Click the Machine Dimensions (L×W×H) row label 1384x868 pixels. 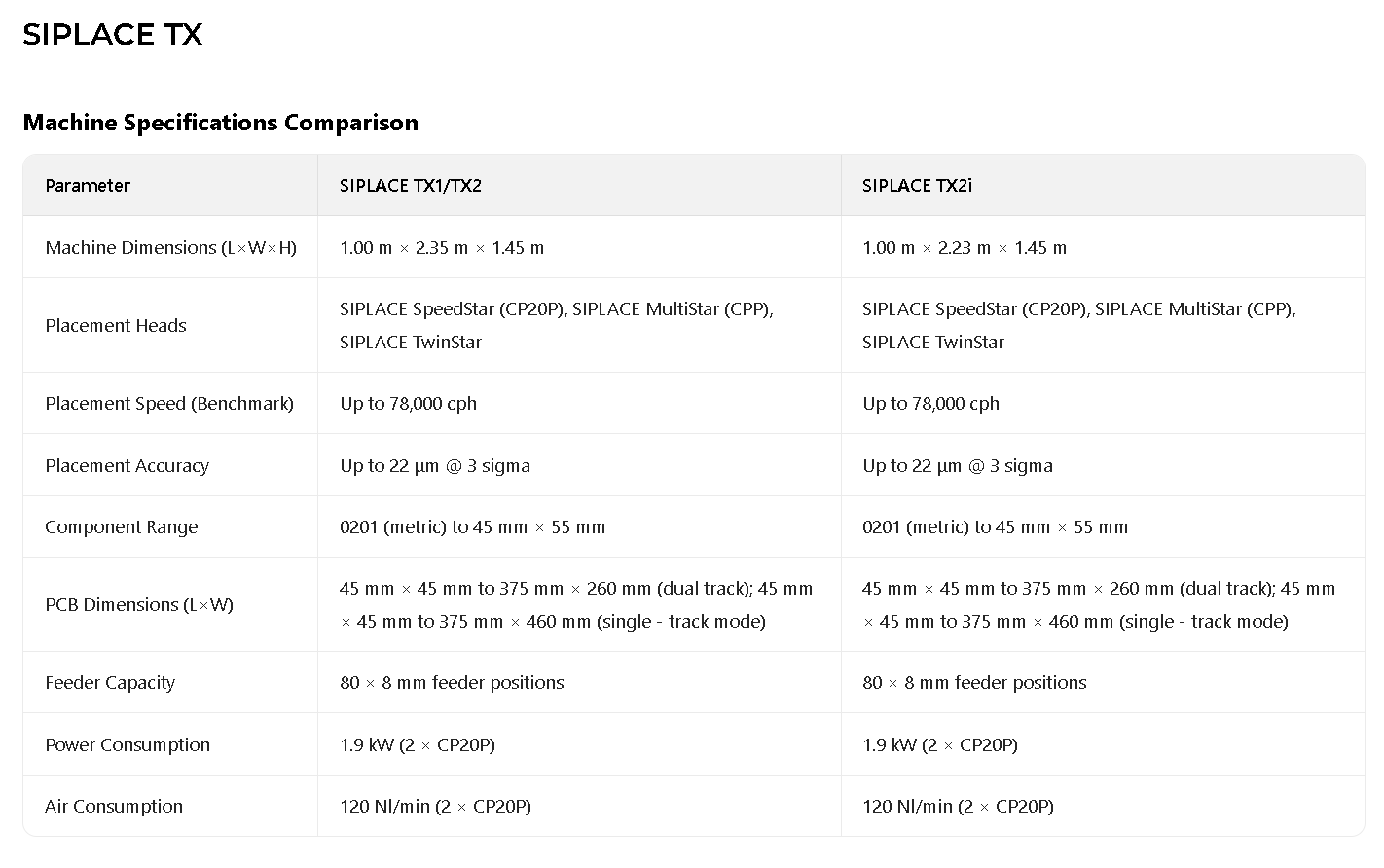pyautogui.click(x=170, y=248)
